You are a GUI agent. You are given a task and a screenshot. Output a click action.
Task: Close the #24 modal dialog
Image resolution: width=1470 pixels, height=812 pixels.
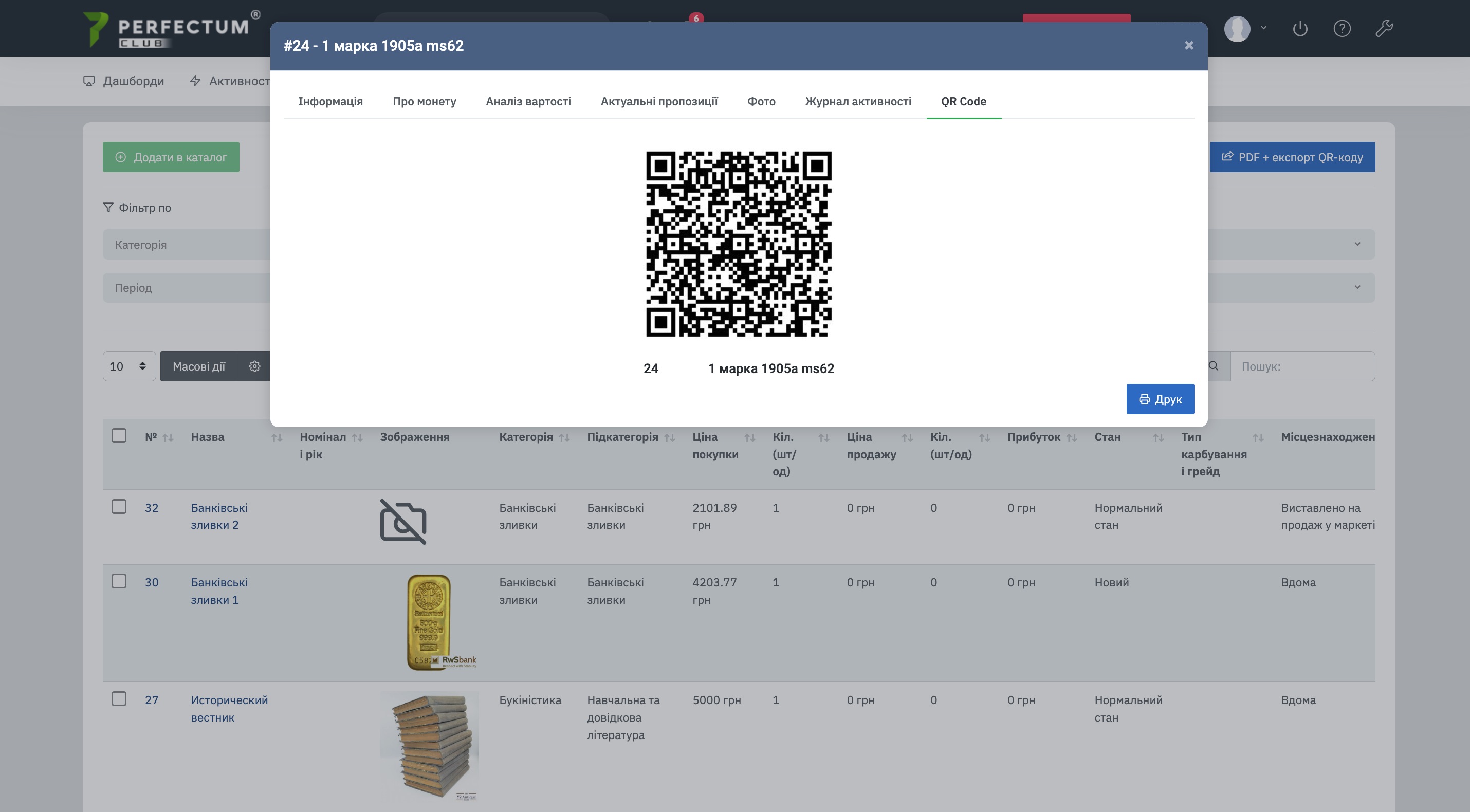(x=1189, y=46)
